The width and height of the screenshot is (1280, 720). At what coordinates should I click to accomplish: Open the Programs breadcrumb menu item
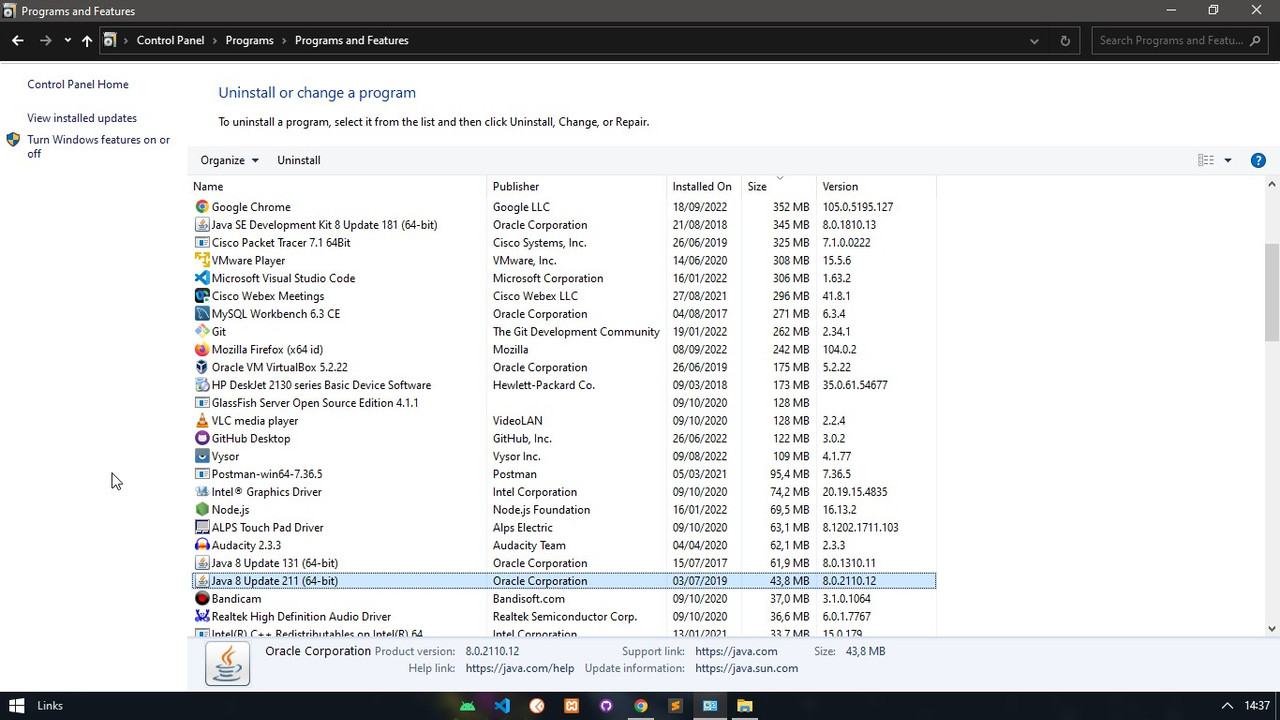[x=250, y=40]
